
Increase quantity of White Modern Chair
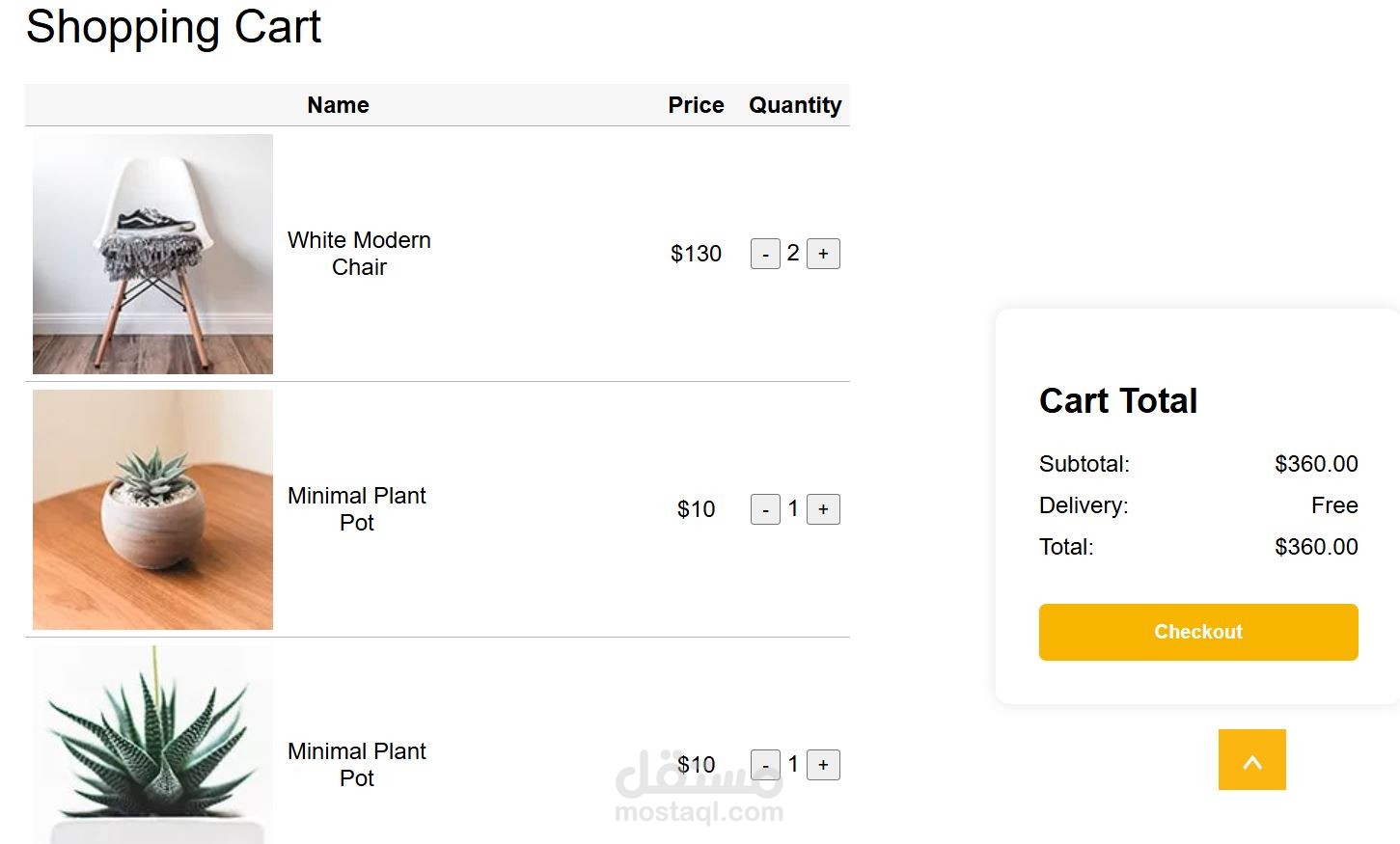(x=823, y=254)
